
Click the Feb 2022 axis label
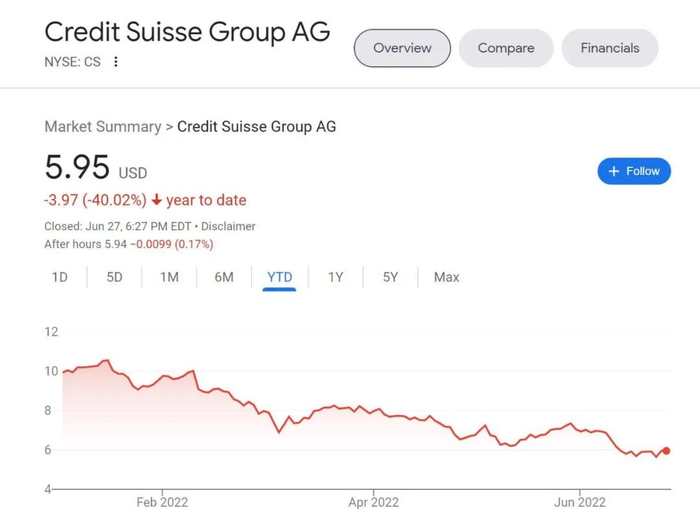point(162,502)
